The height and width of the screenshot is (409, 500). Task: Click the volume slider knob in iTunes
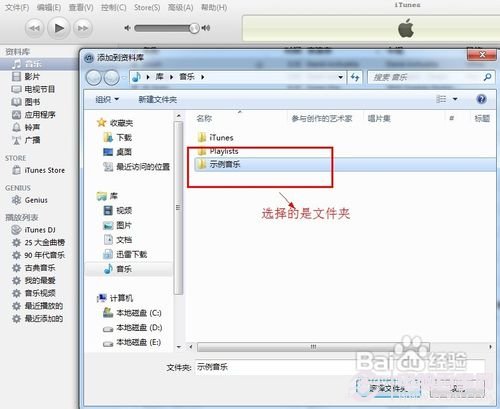pyautogui.click(x=194, y=28)
